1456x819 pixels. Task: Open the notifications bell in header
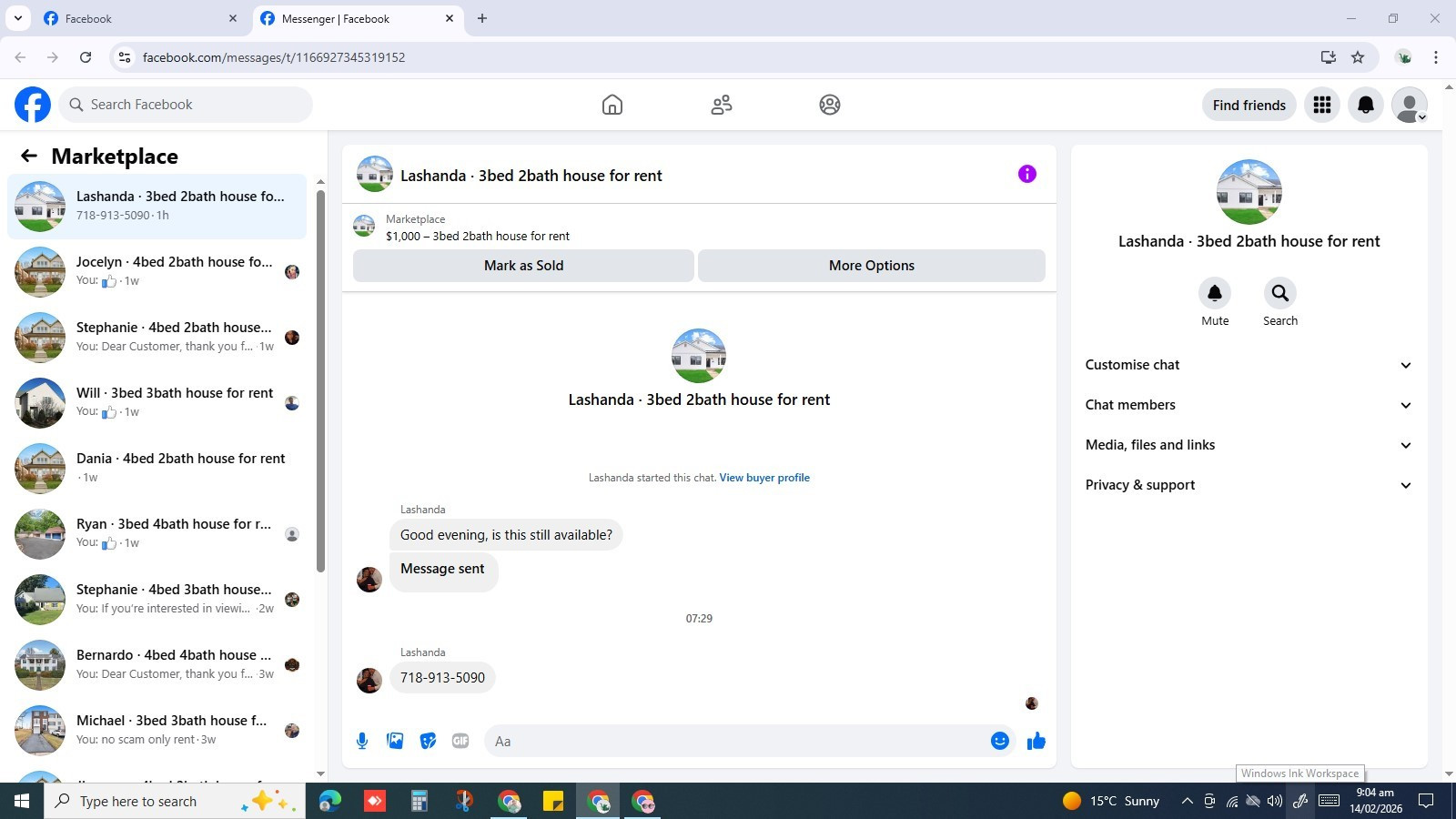click(x=1366, y=105)
